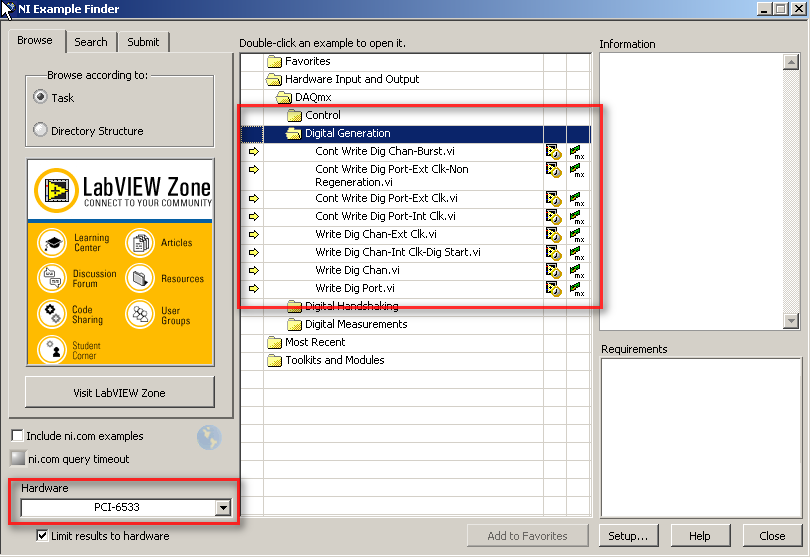Open the Articles icon in LabVIEW Zone
Image resolution: width=810 pixels, height=557 pixels.
[140, 243]
